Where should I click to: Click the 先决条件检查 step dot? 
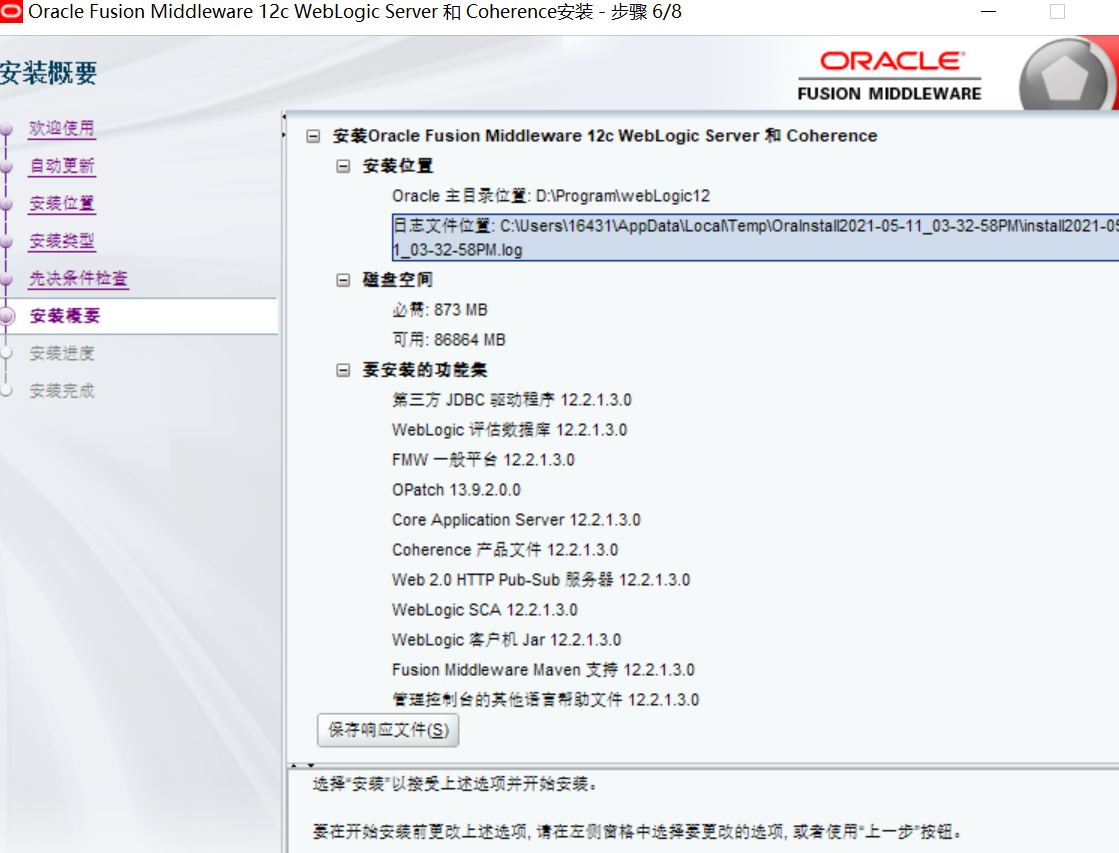tap(6, 279)
